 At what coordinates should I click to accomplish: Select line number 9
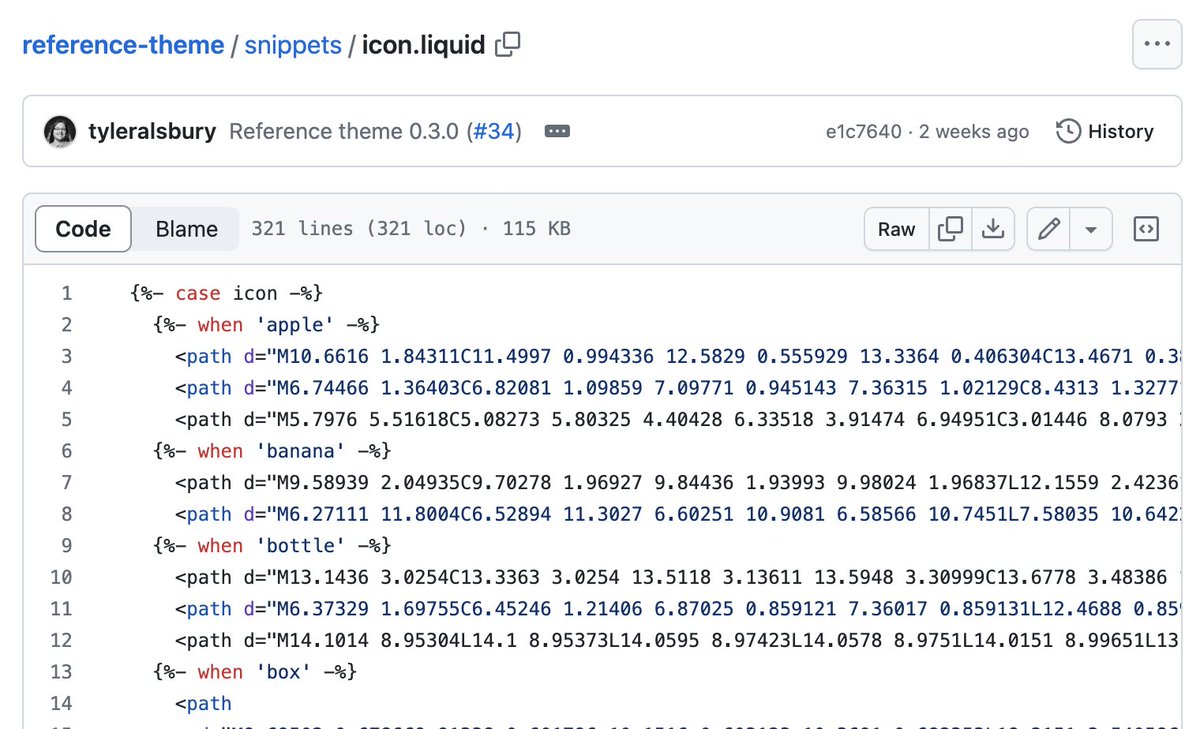coord(66,546)
